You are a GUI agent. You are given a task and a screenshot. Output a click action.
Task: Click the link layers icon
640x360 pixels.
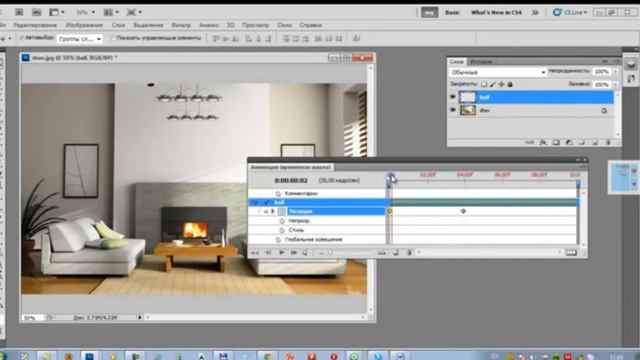[x=529, y=142]
